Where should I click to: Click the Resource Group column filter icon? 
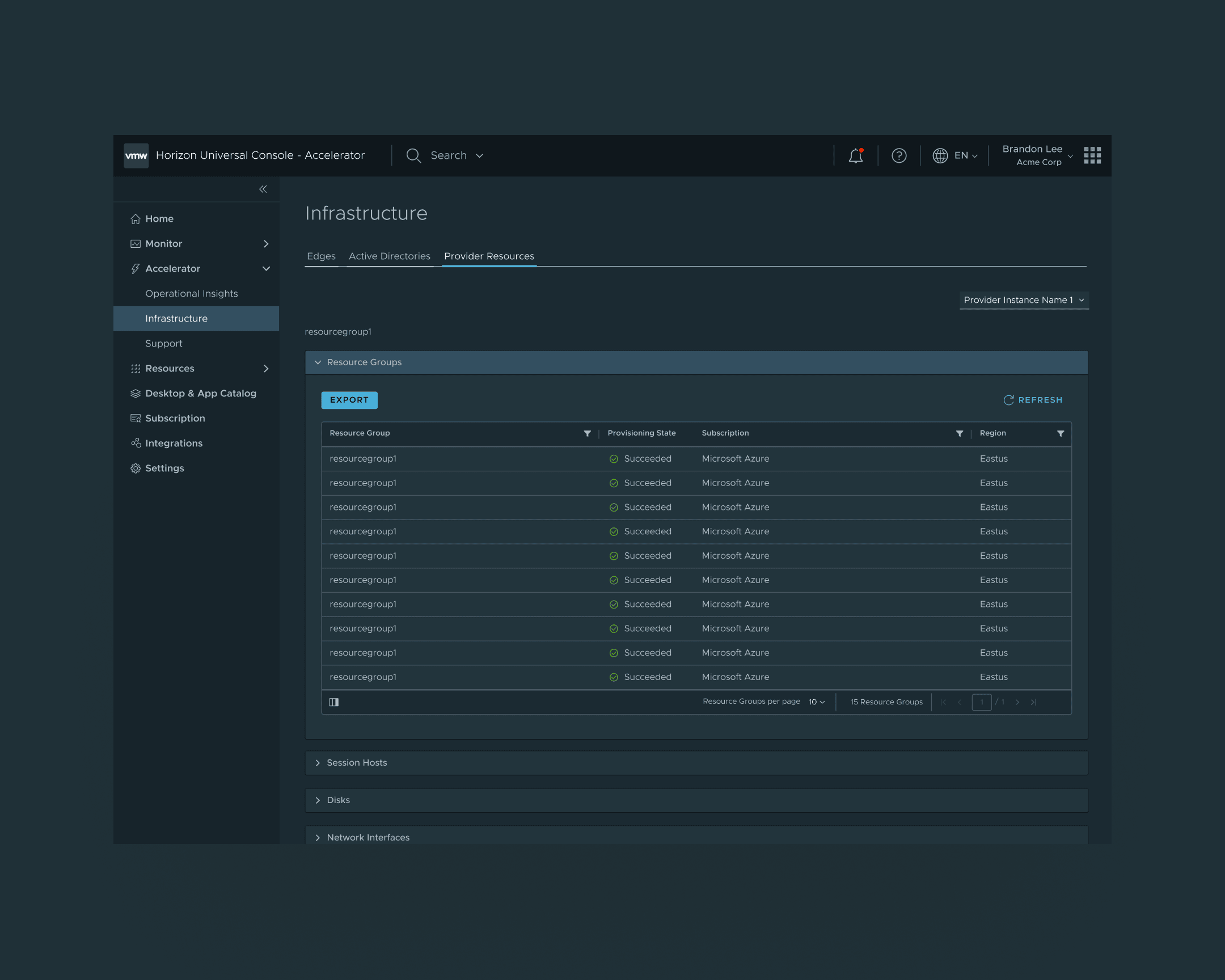pyautogui.click(x=588, y=433)
